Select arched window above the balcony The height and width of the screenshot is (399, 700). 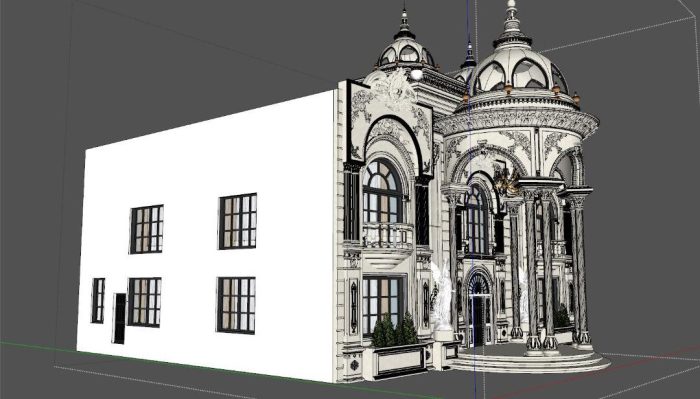click(382, 191)
